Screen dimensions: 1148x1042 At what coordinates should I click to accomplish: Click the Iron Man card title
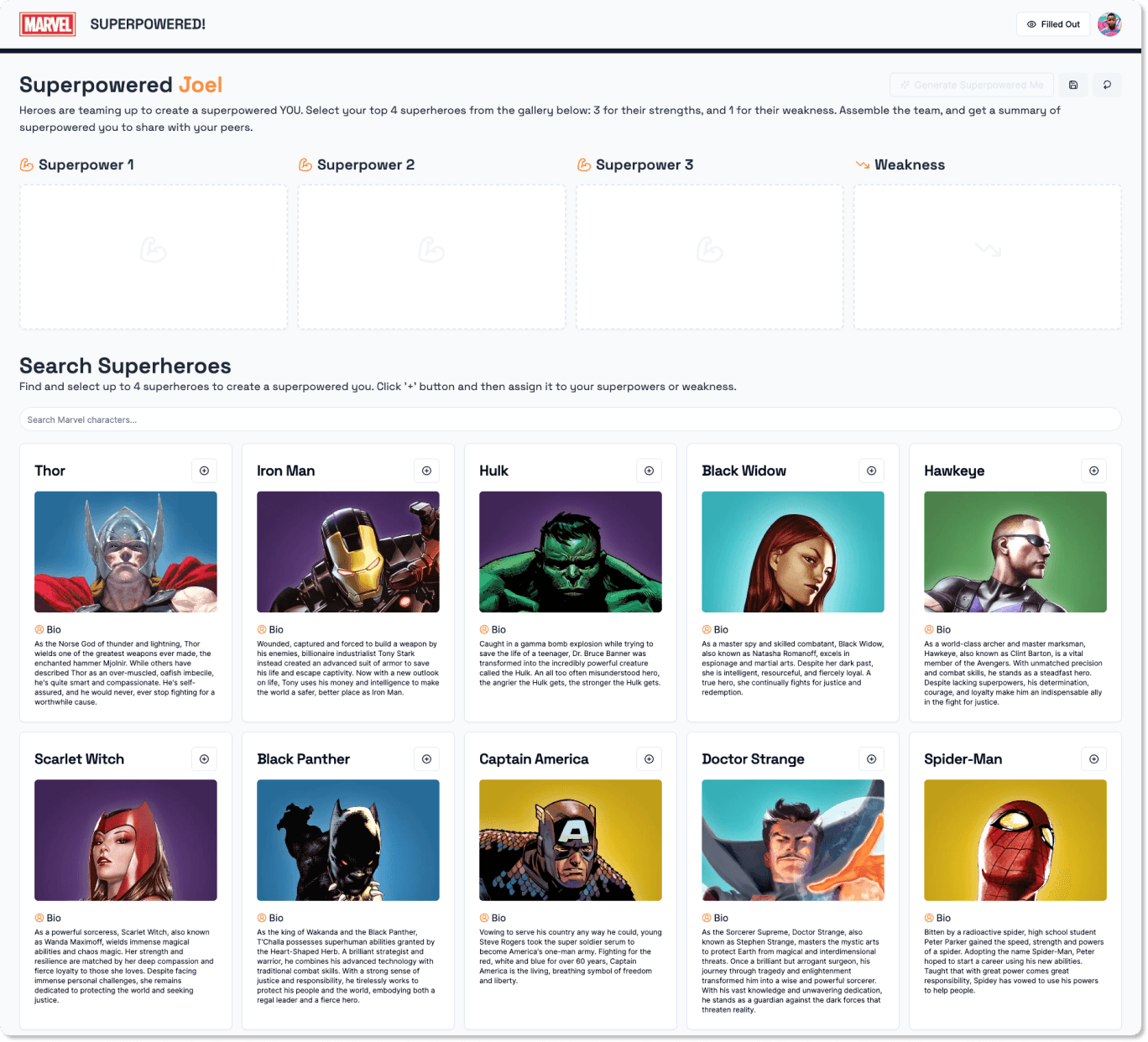(286, 471)
